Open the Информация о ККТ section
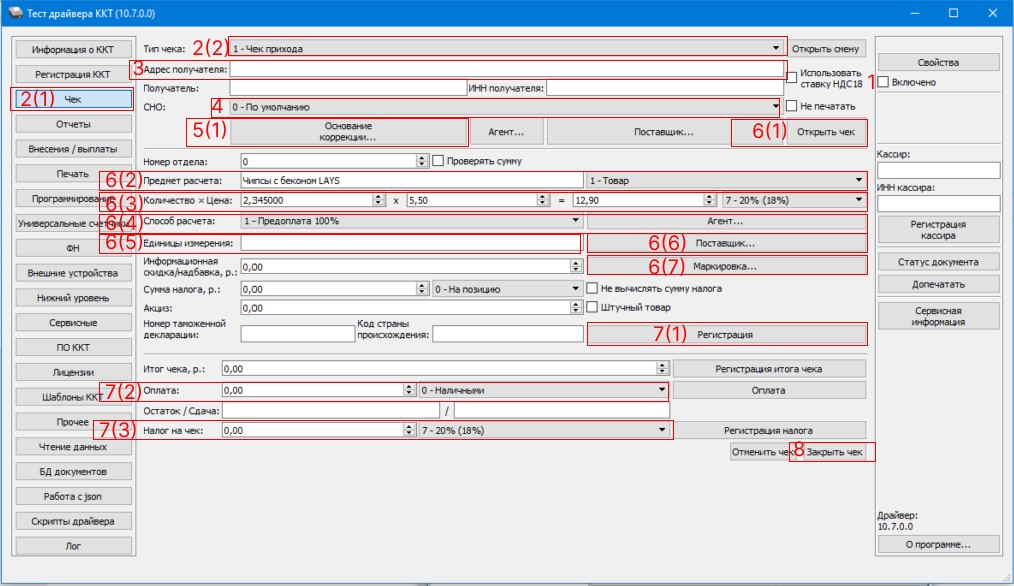Viewport: 1014px width, 586px height. click(73, 50)
